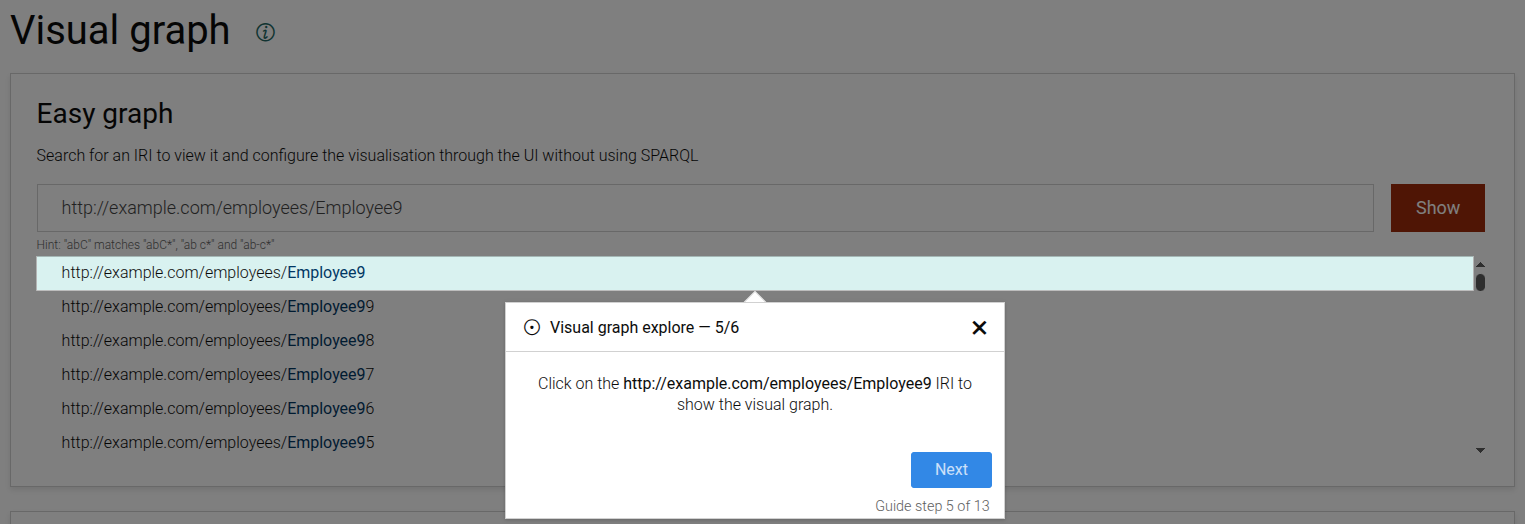1525x524 pixels.
Task: Select Employee97 in the suggestion list
Action: (x=217, y=374)
